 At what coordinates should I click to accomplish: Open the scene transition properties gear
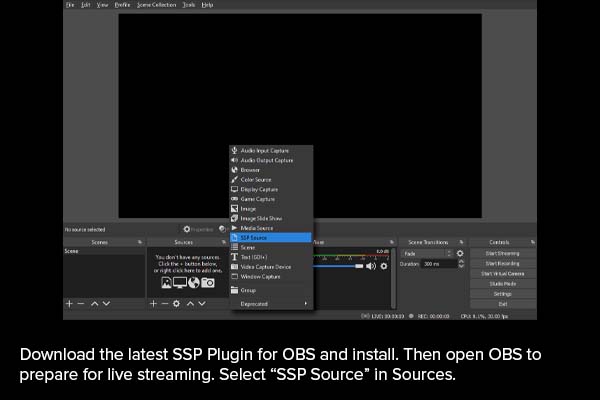click(x=460, y=253)
